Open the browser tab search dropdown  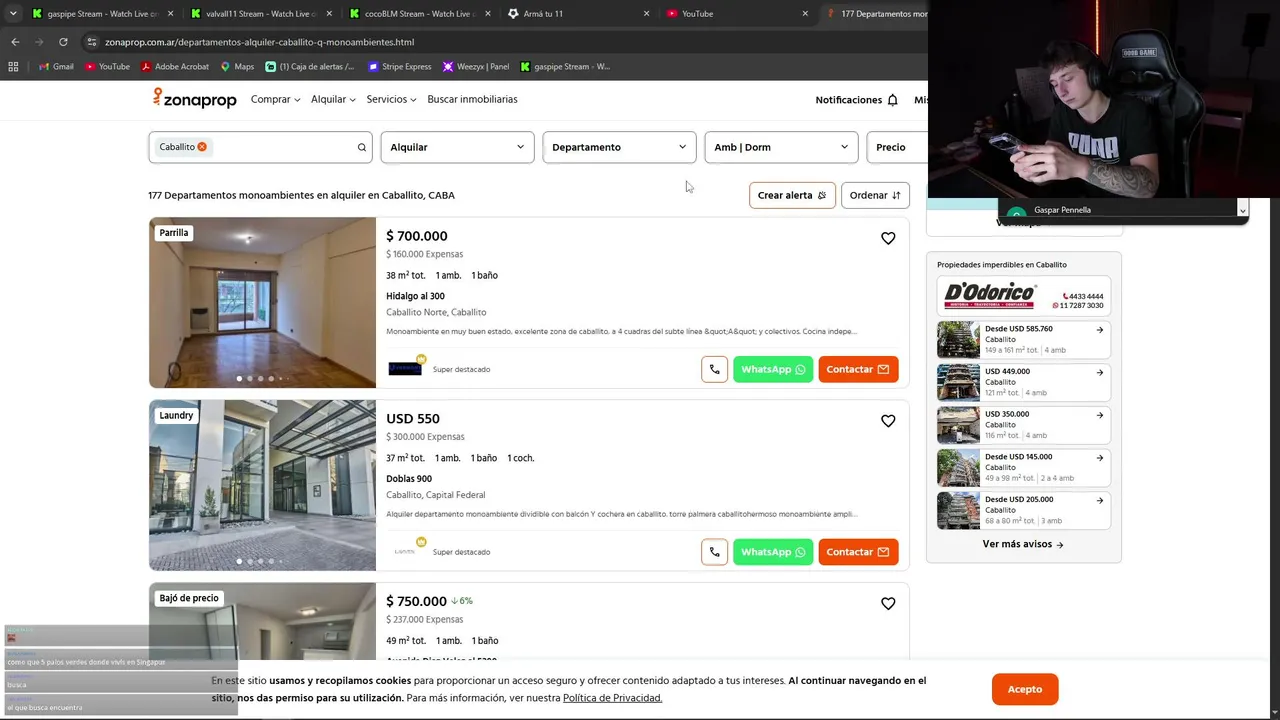(13, 14)
